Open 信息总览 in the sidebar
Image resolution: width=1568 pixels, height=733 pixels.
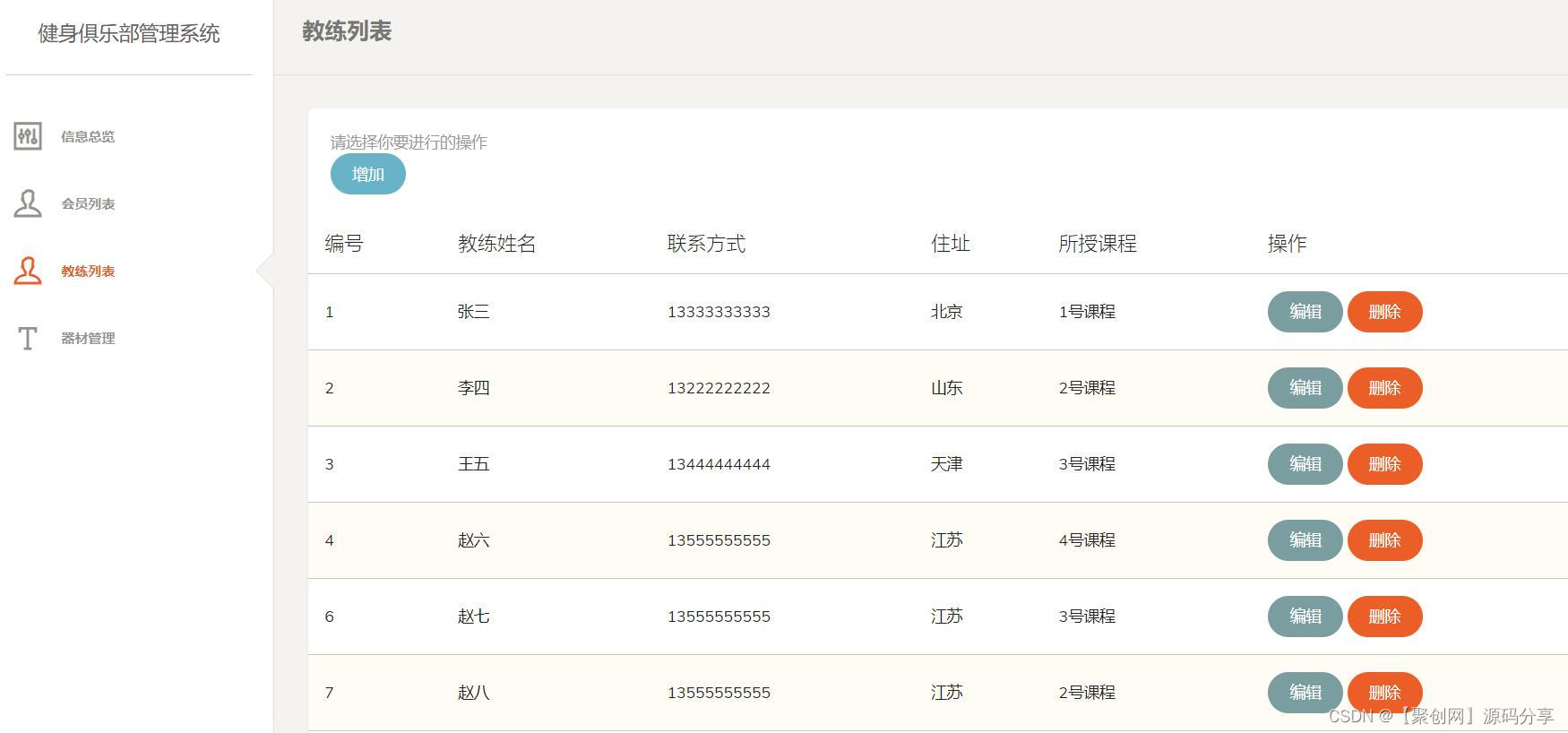point(88,136)
